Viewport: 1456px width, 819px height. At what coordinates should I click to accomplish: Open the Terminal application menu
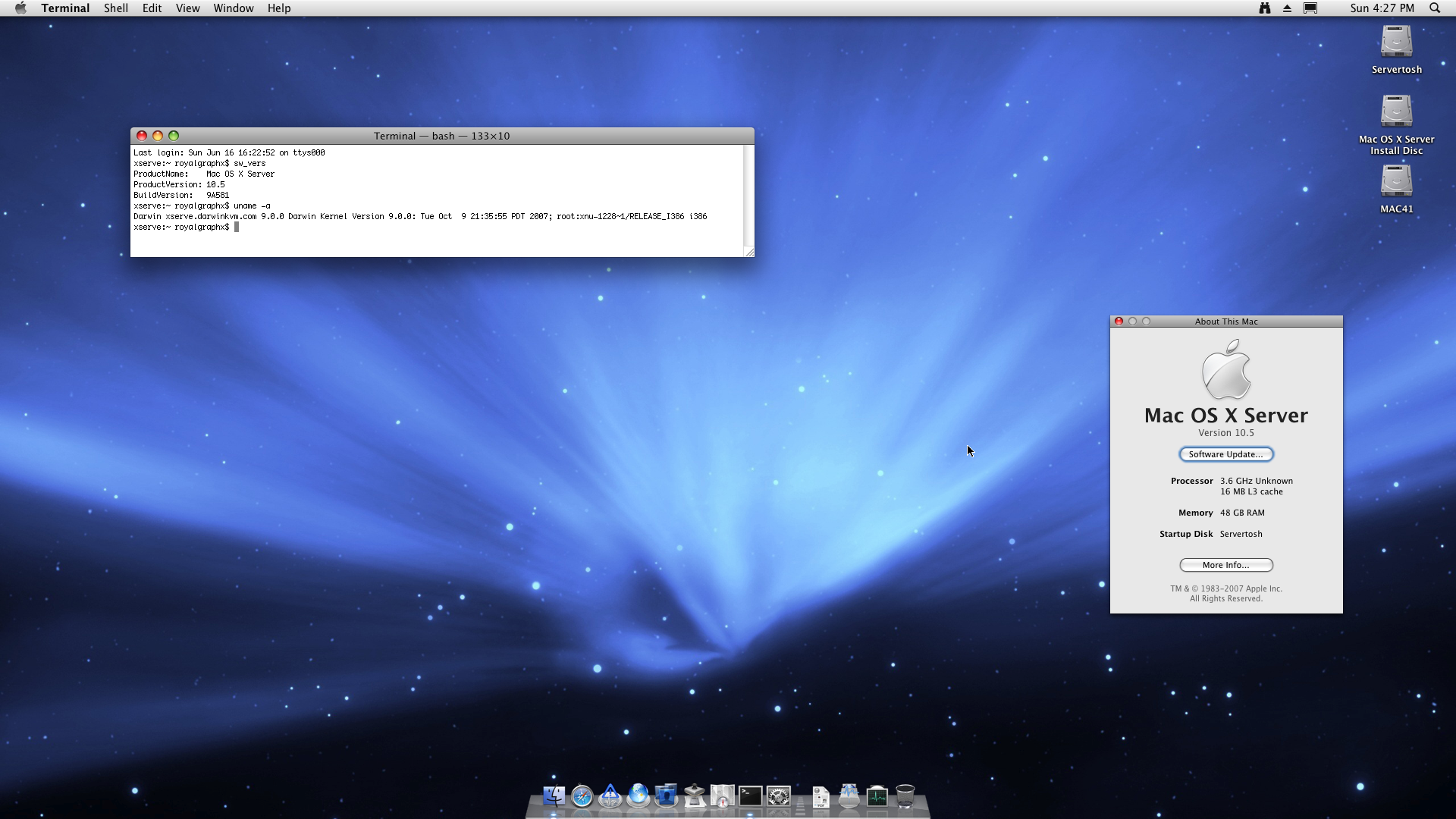pyautogui.click(x=65, y=8)
